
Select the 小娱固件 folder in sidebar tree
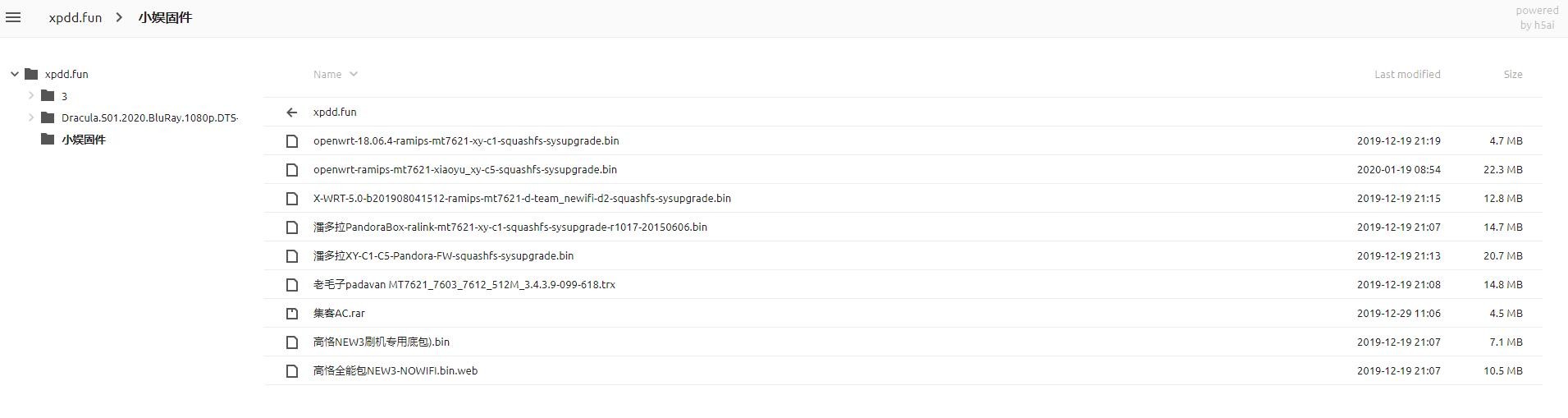pos(84,140)
